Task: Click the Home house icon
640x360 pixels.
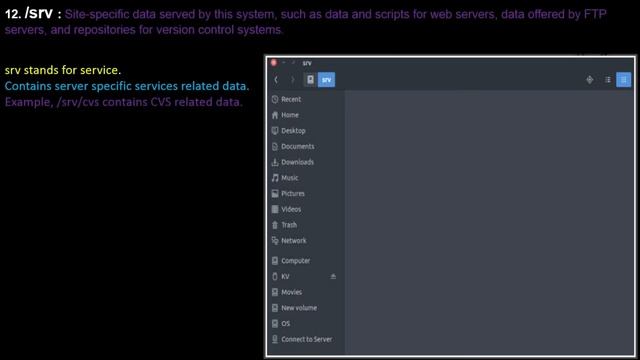Action: [275, 115]
